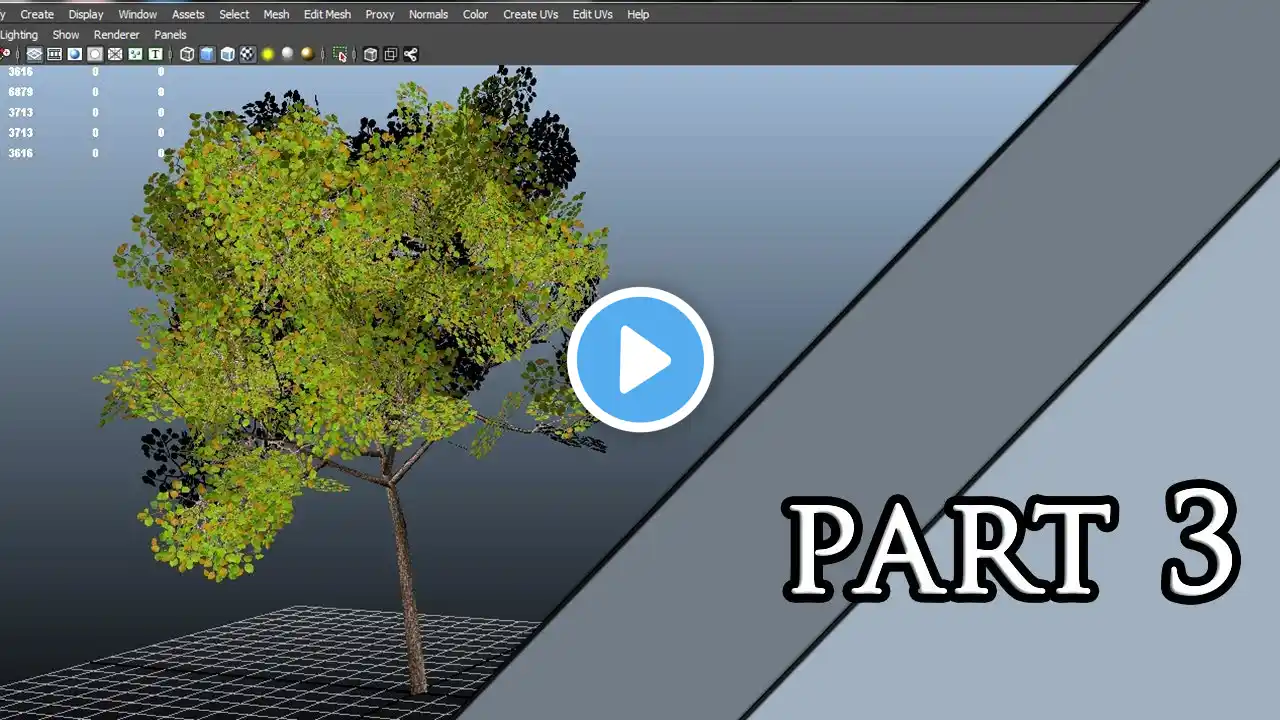Select the smooth shade all blue cube
The image size is (1280, 720).
pos(207,54)
